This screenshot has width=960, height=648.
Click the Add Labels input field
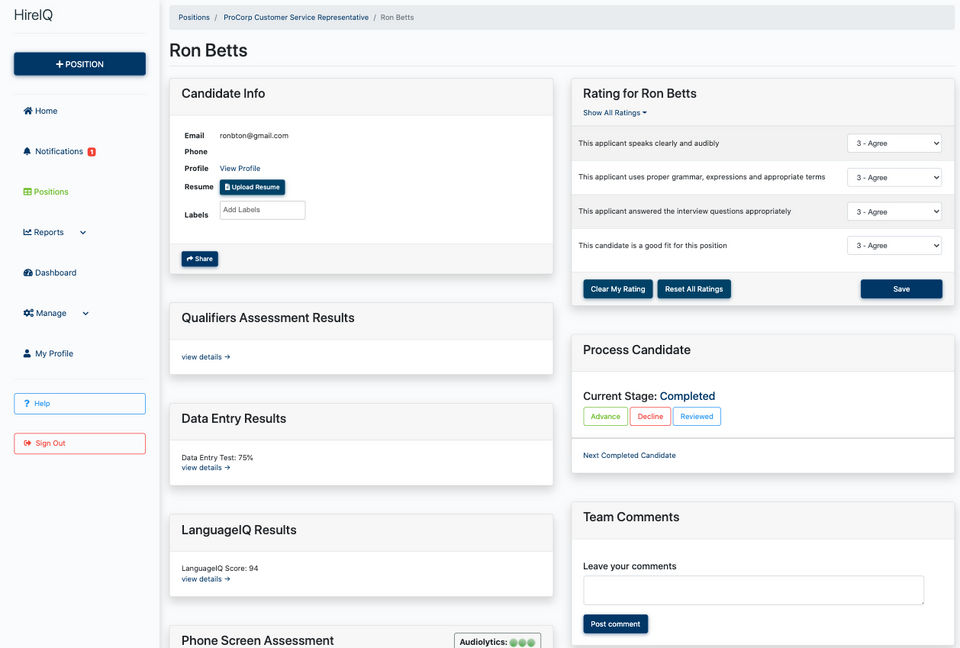pos(262,210)
